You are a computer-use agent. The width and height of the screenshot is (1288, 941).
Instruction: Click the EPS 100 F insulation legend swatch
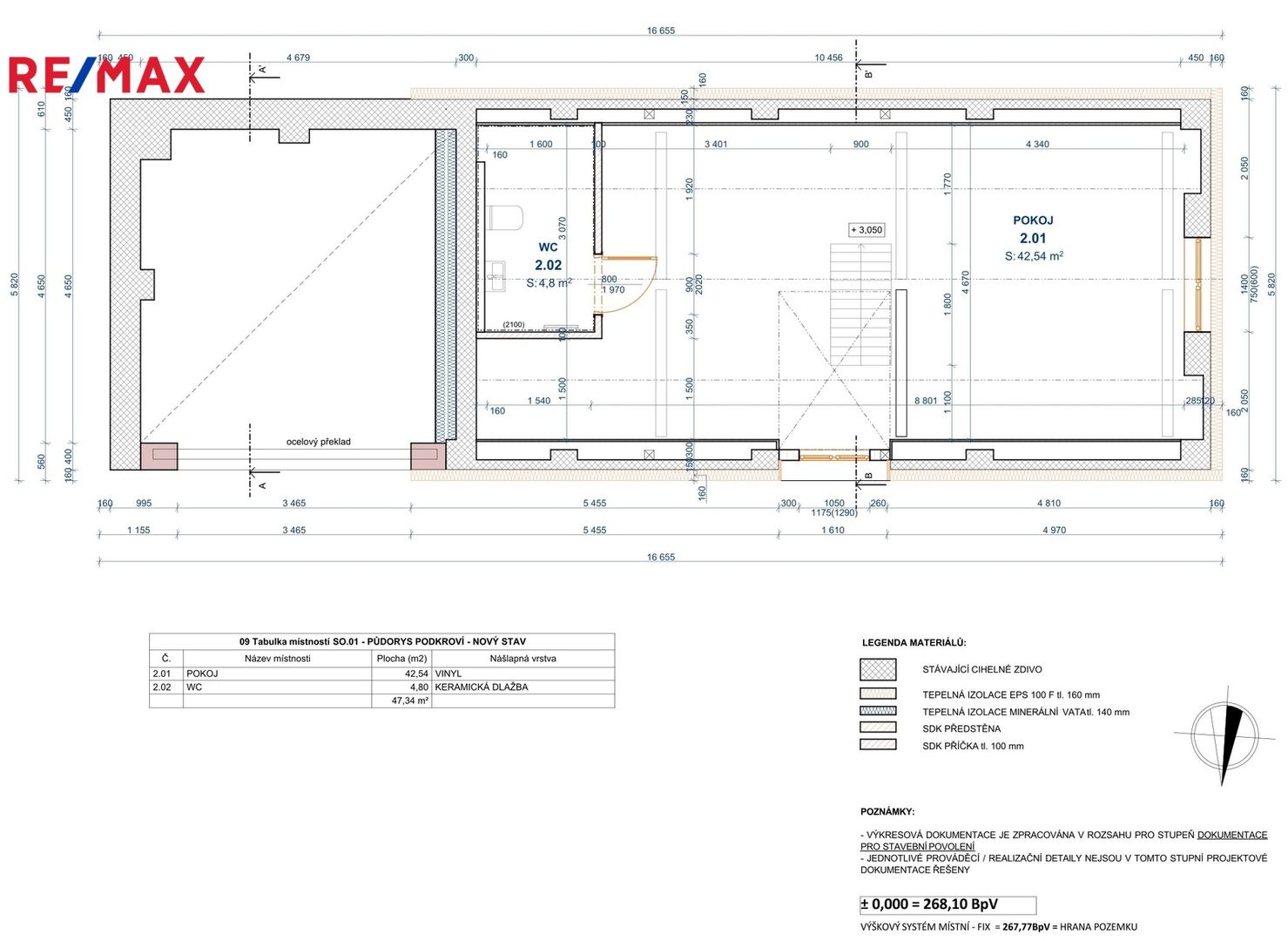pyautogui.click(x=878, y=694)
